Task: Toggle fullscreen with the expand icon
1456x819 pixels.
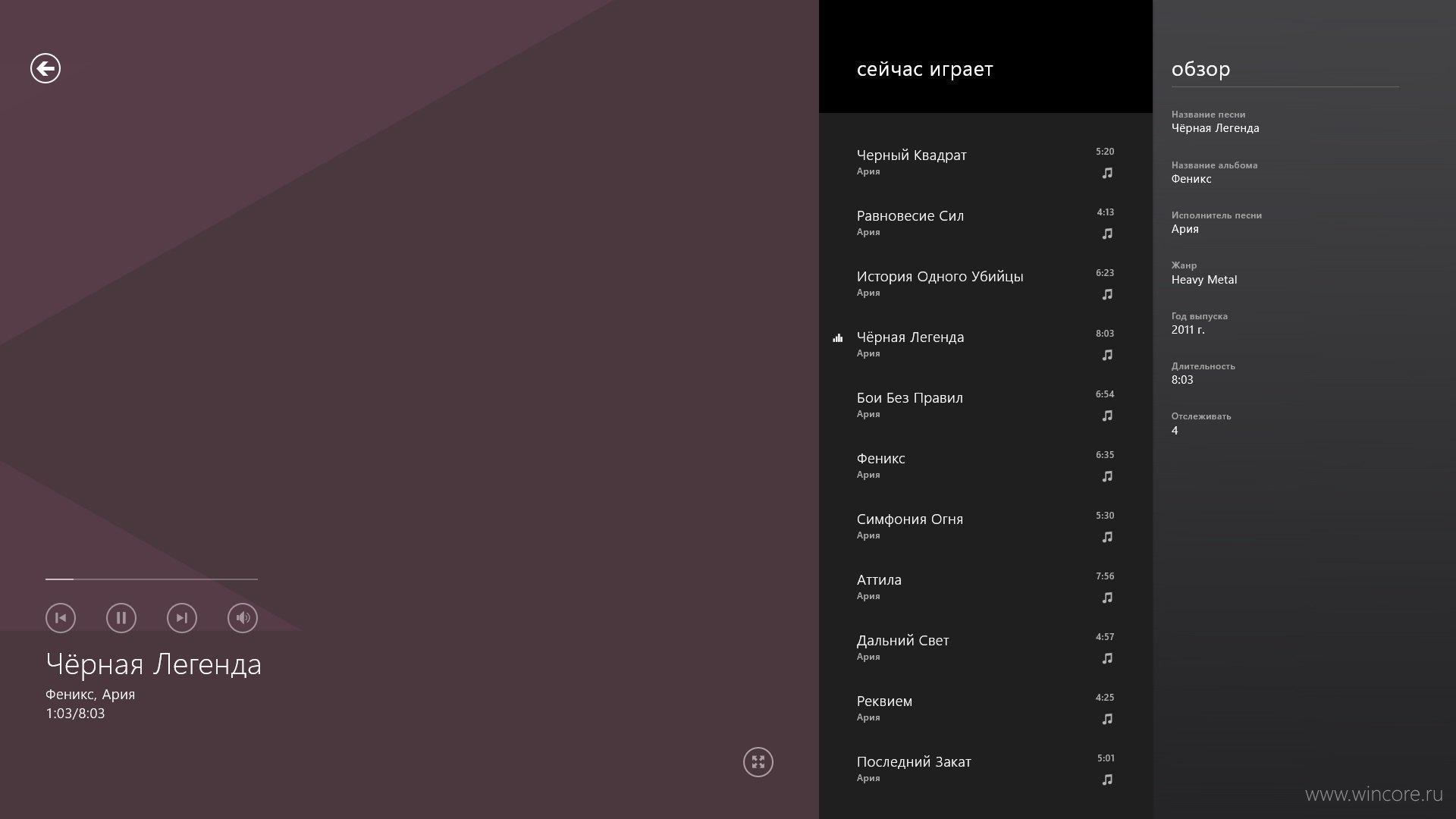Action: (758, 762)
